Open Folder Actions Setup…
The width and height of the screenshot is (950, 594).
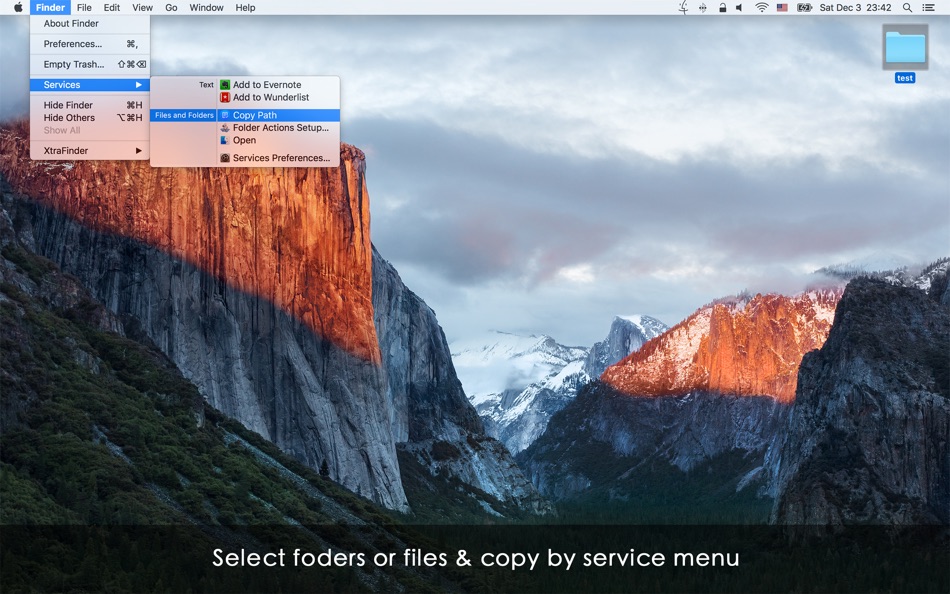278,128
